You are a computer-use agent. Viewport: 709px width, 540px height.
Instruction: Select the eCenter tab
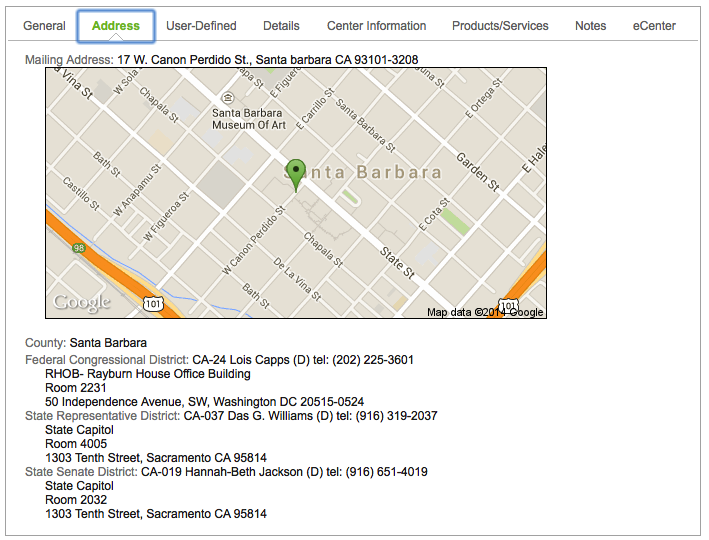pos(654,26)
